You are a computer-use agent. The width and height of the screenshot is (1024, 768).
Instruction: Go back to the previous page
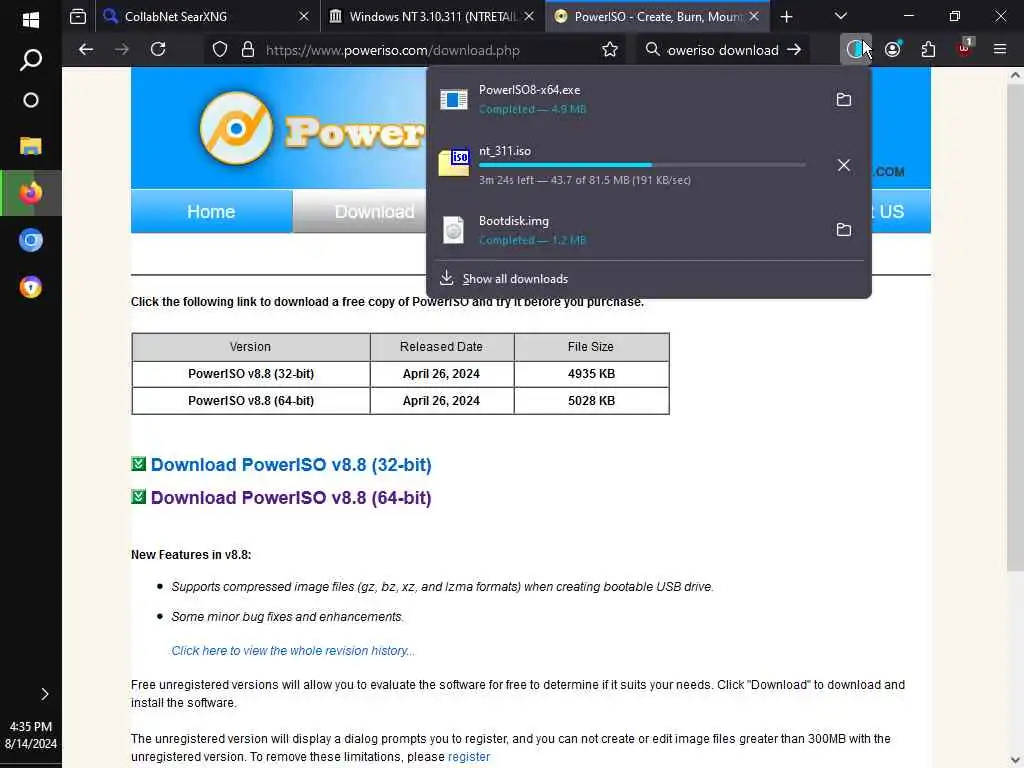point(86,50)
